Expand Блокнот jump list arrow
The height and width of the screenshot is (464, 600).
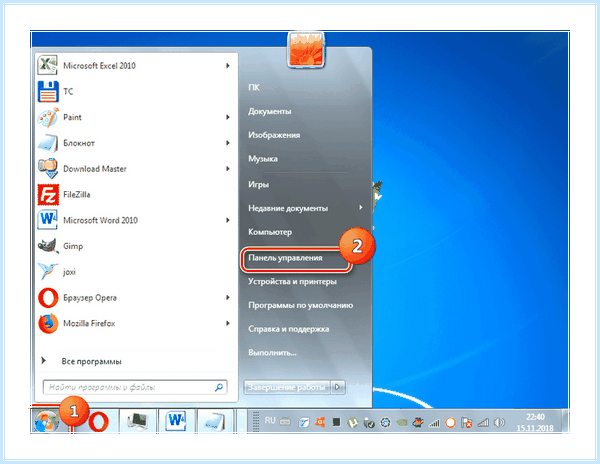click(x=228, y=143)
